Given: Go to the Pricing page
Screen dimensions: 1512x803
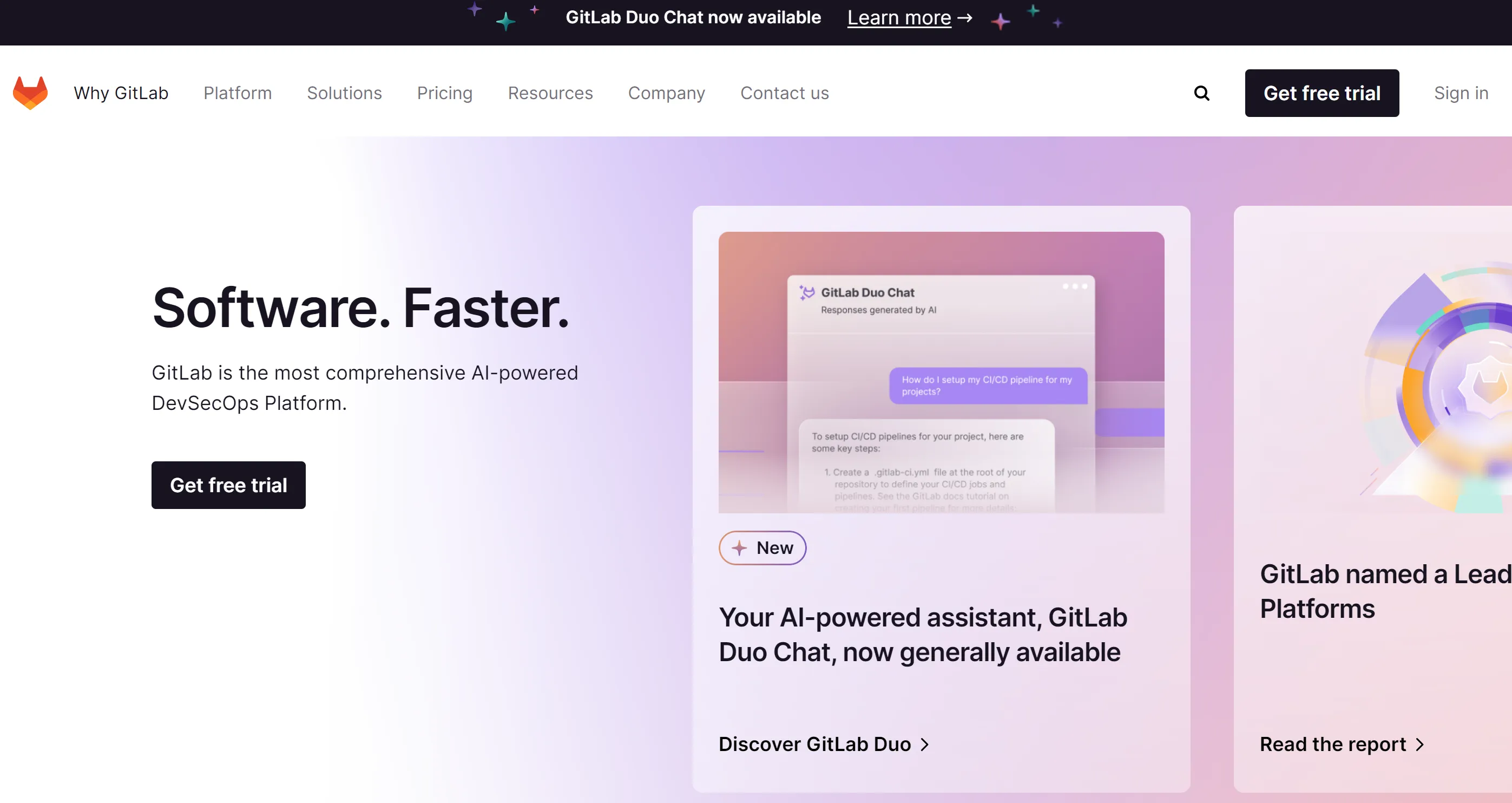Looking at the screenshot, I should click(x=445, y=93).
